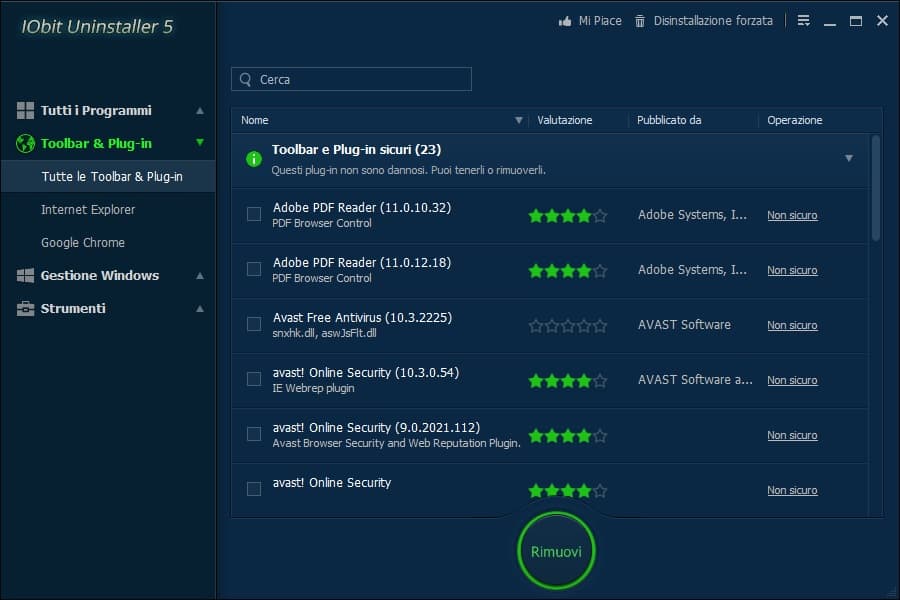The image size is (900, 600).
Task: Open the hamburger options menu icon
Action: coord(804,21)
